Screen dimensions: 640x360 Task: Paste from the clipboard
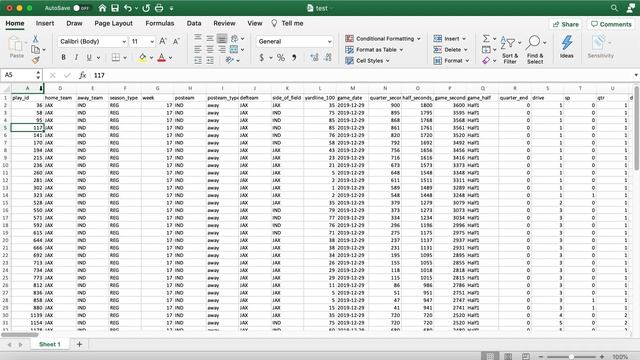[16, 47]
